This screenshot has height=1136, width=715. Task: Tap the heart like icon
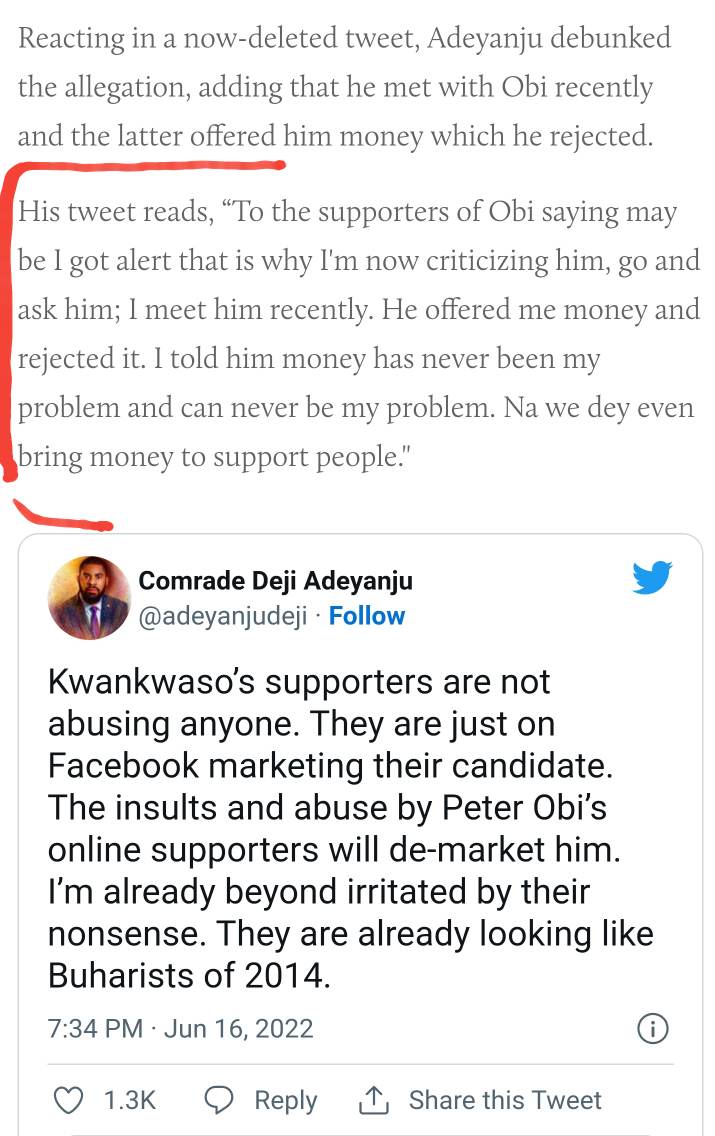(67, 1100)
